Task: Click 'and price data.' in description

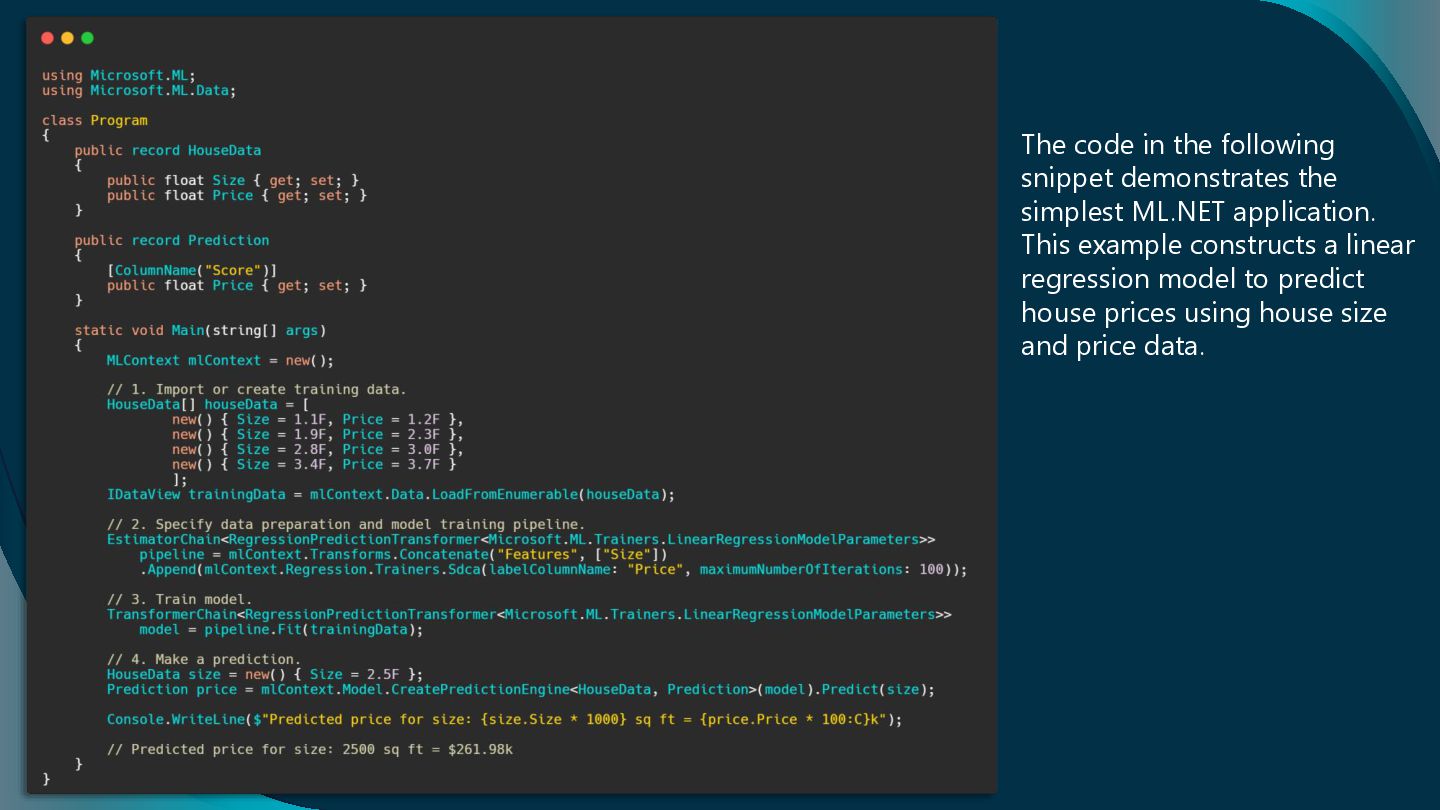Action: point(1113,346)
